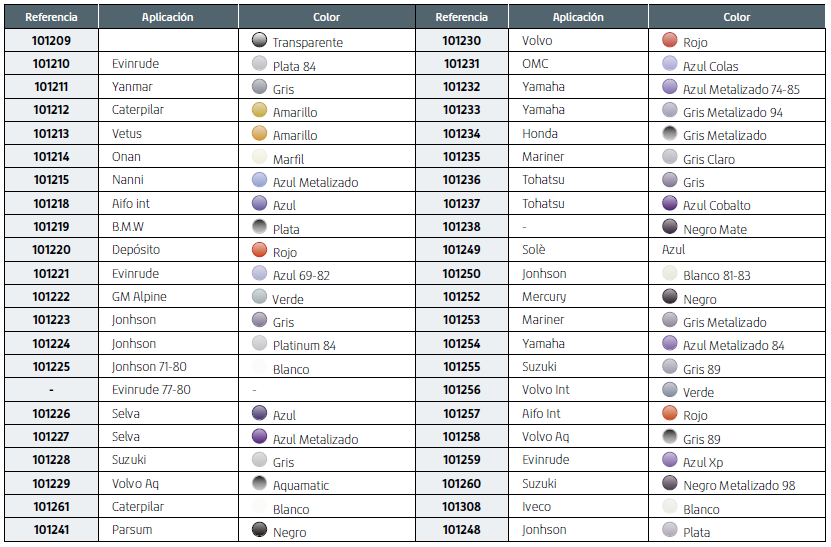The height and width of the screenshot is (547, 831).
Task: Click the Aquamatic gradient swatch
Action: tap(260, 483)
